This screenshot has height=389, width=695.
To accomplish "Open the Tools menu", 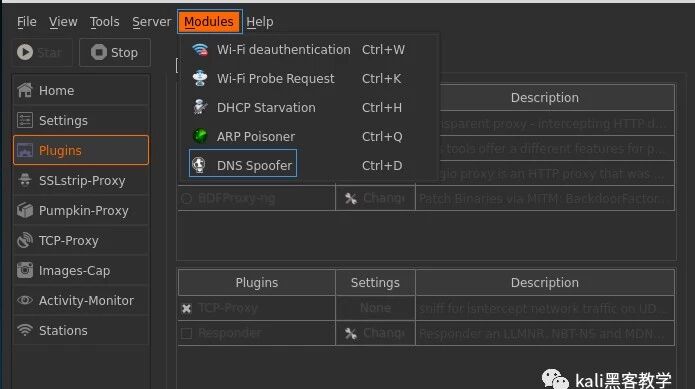I will (x=105, y=22).
